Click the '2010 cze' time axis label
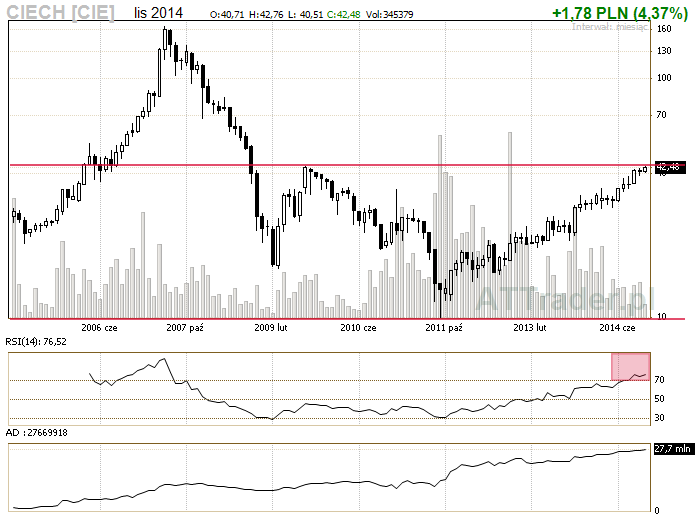This screenshot has height=522, width=700. pos(358,328)
